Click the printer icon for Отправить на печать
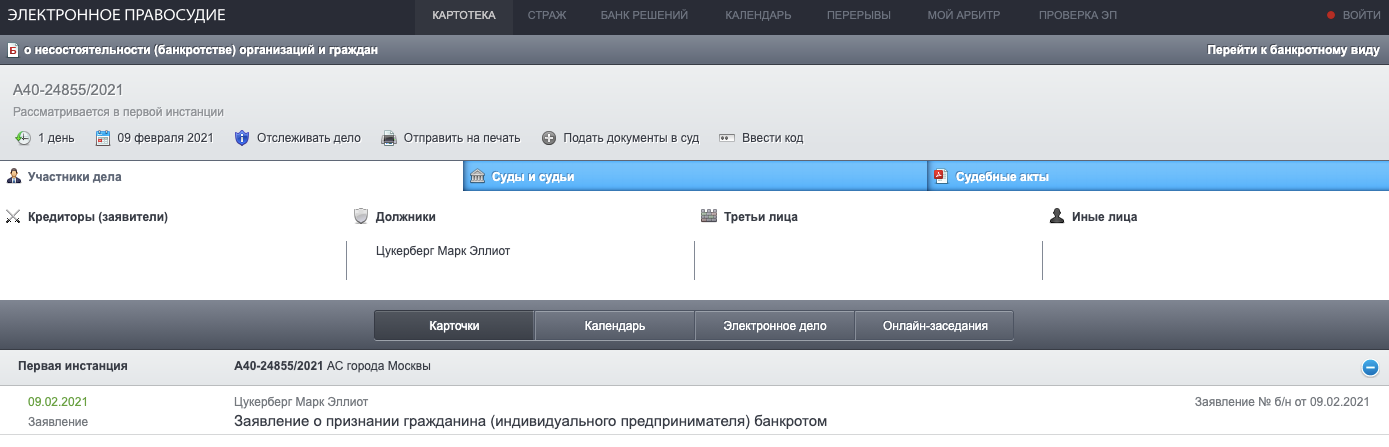This screenshot has width=1389, height=447. pyautogui.click(x=389, y=138)
